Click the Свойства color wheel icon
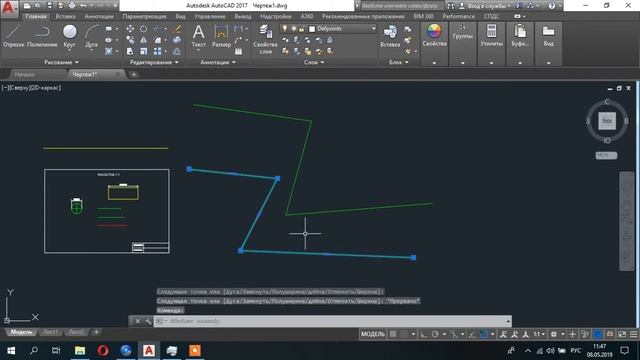The image size is (640, 360). [x=434, y=31]
